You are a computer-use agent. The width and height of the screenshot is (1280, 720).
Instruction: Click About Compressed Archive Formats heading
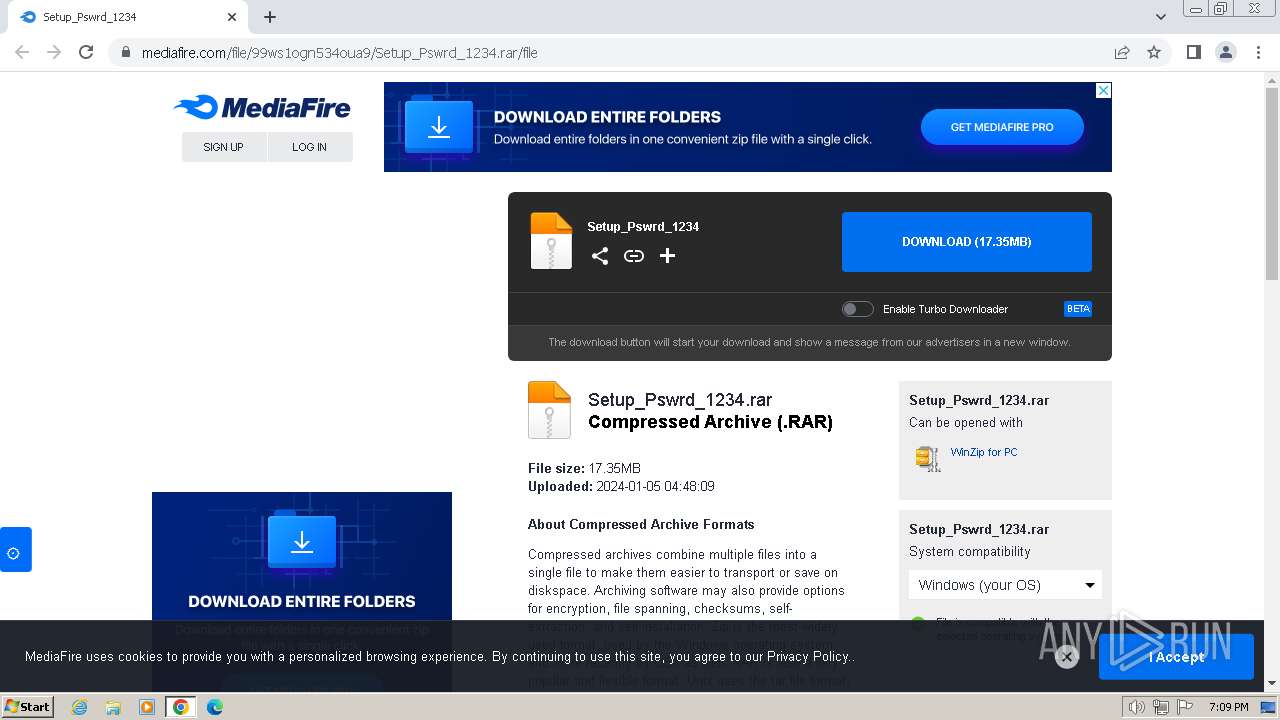[x=641, y=524]
